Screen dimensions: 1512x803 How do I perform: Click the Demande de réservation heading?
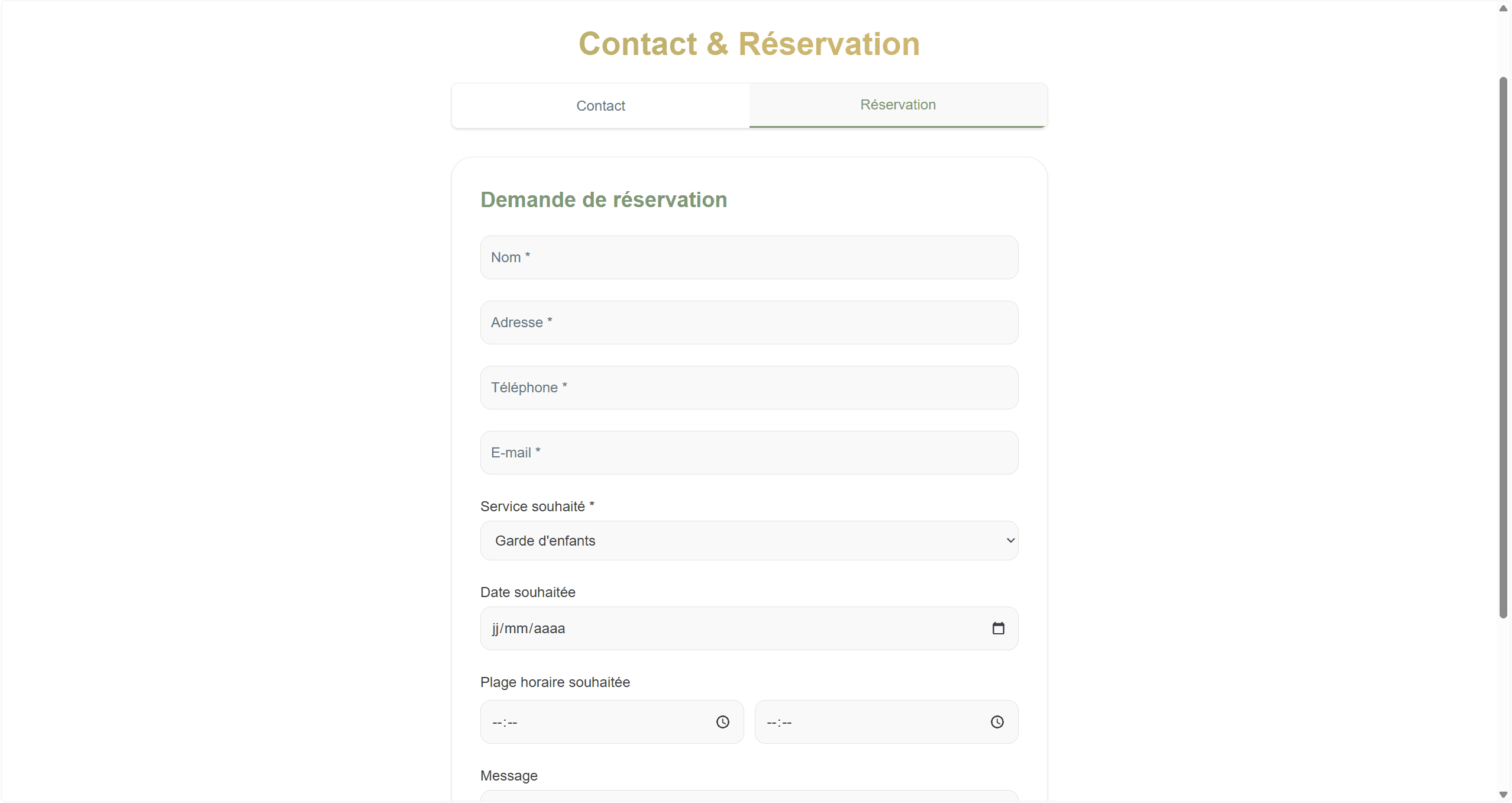(603, 200)
